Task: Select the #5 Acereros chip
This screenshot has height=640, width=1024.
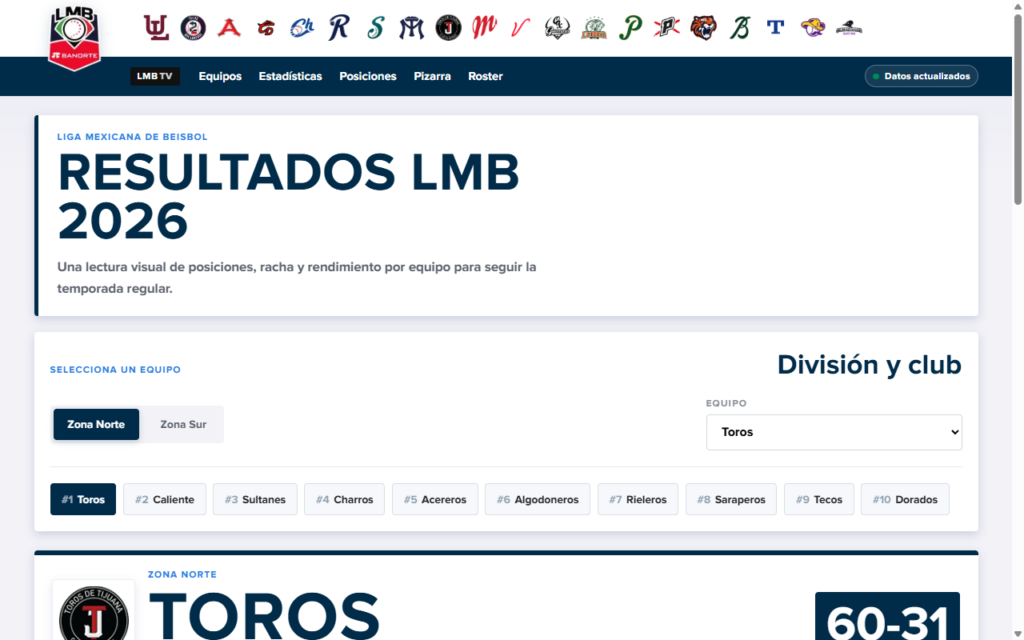Action: pyautogui.click(x=435, y=500)
